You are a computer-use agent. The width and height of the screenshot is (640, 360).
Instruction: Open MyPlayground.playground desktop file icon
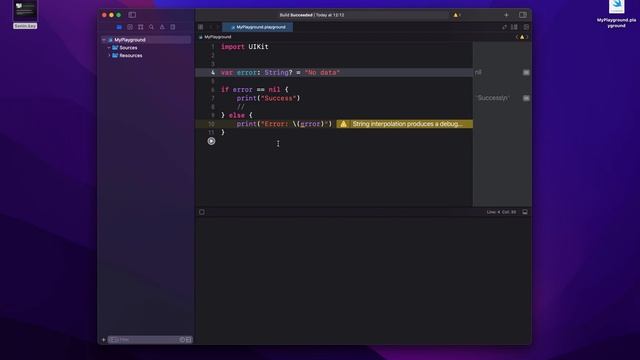coord(616,14)
